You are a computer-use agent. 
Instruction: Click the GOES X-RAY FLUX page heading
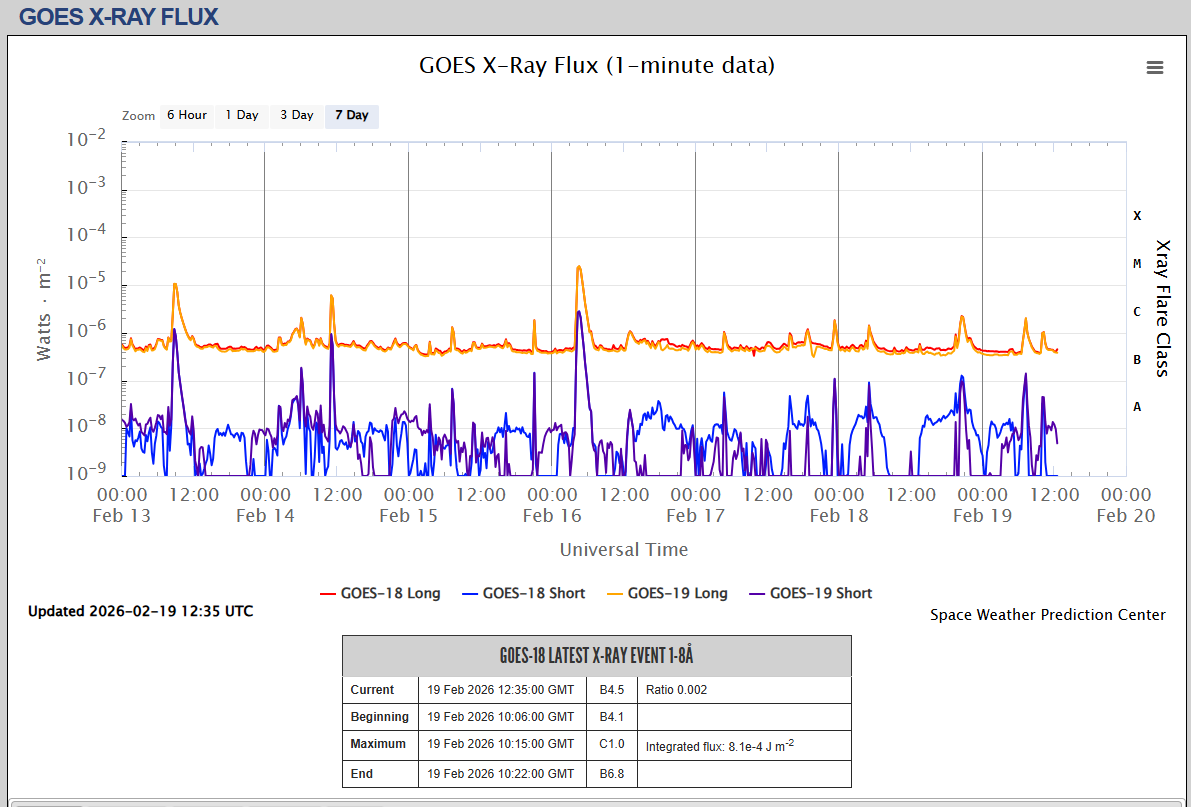pyautogui.click(x=118, y=17)
